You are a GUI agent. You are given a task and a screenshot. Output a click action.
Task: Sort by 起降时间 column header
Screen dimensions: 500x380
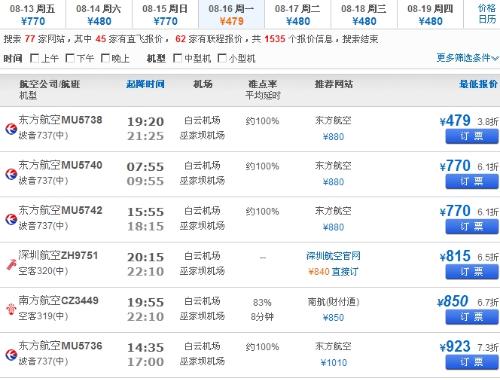click(x=145, y=84)
